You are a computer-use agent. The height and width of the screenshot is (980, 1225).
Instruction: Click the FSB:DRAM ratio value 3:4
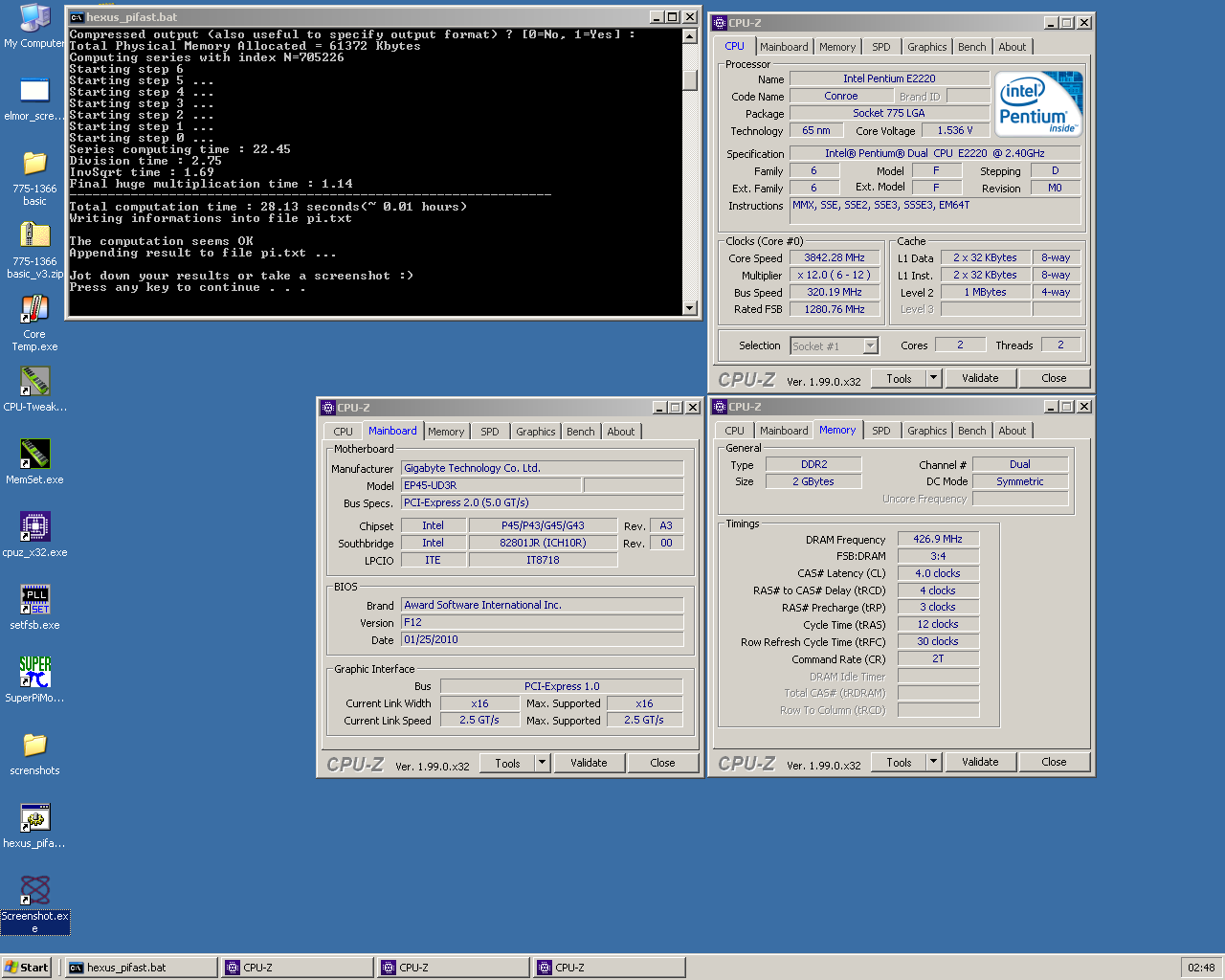[938, 556]
